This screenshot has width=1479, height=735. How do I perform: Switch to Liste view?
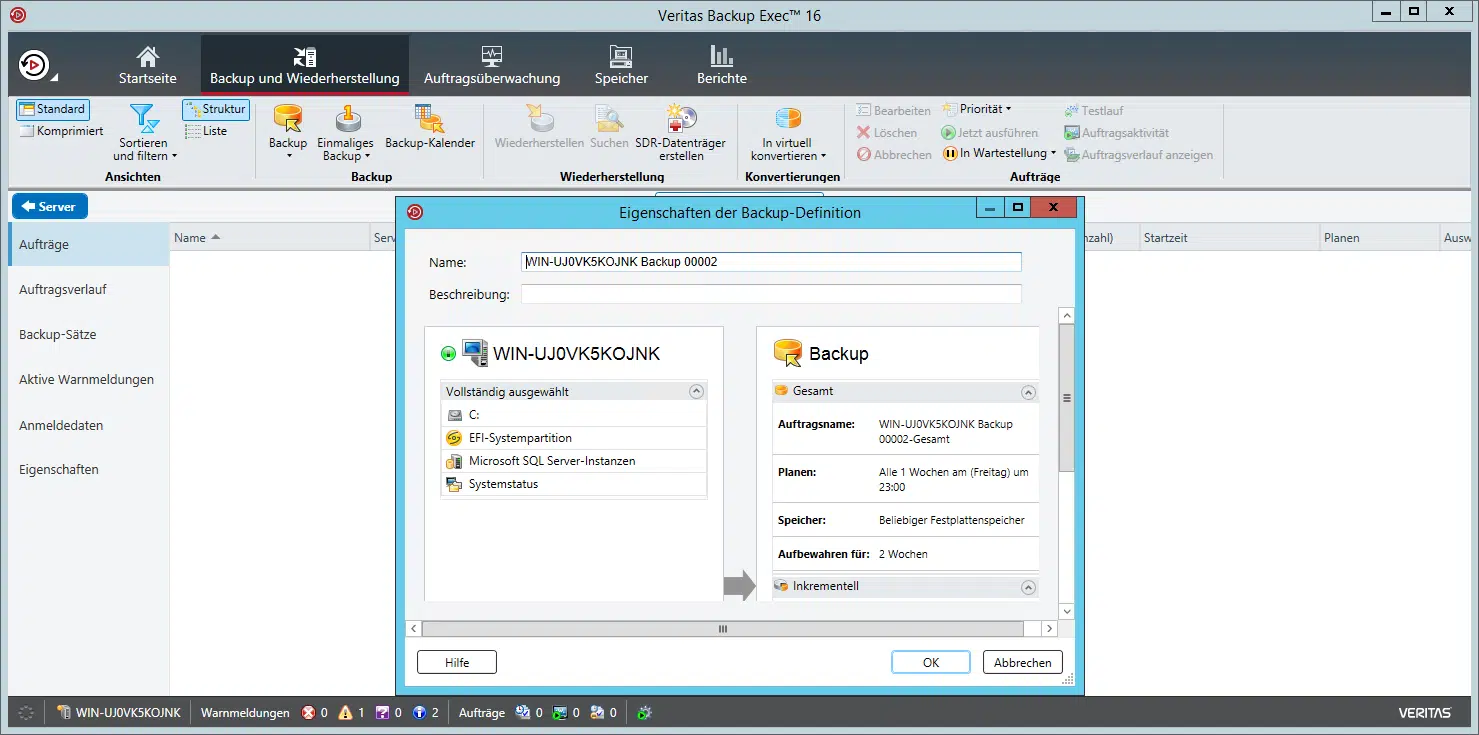(207, 131)
